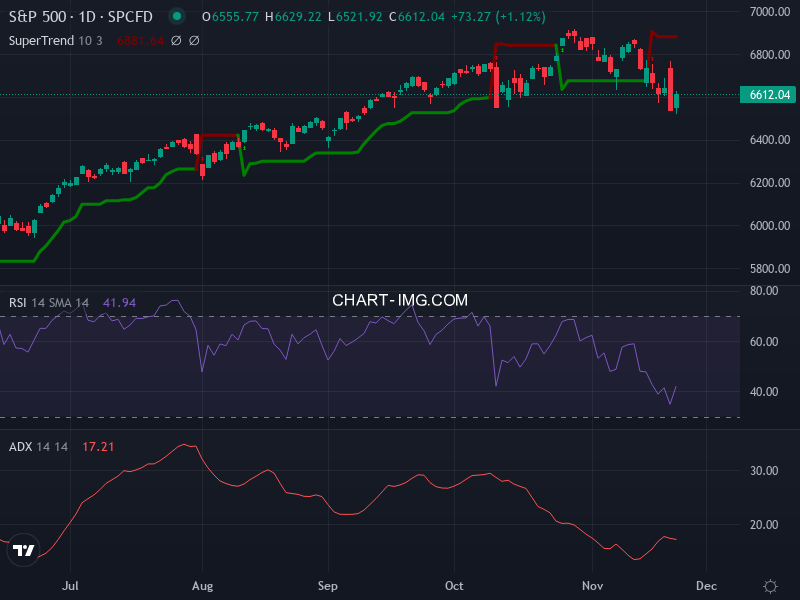
Task: Click the first Ø icon on SuperTrend row
Action: (x=177, y=41)
